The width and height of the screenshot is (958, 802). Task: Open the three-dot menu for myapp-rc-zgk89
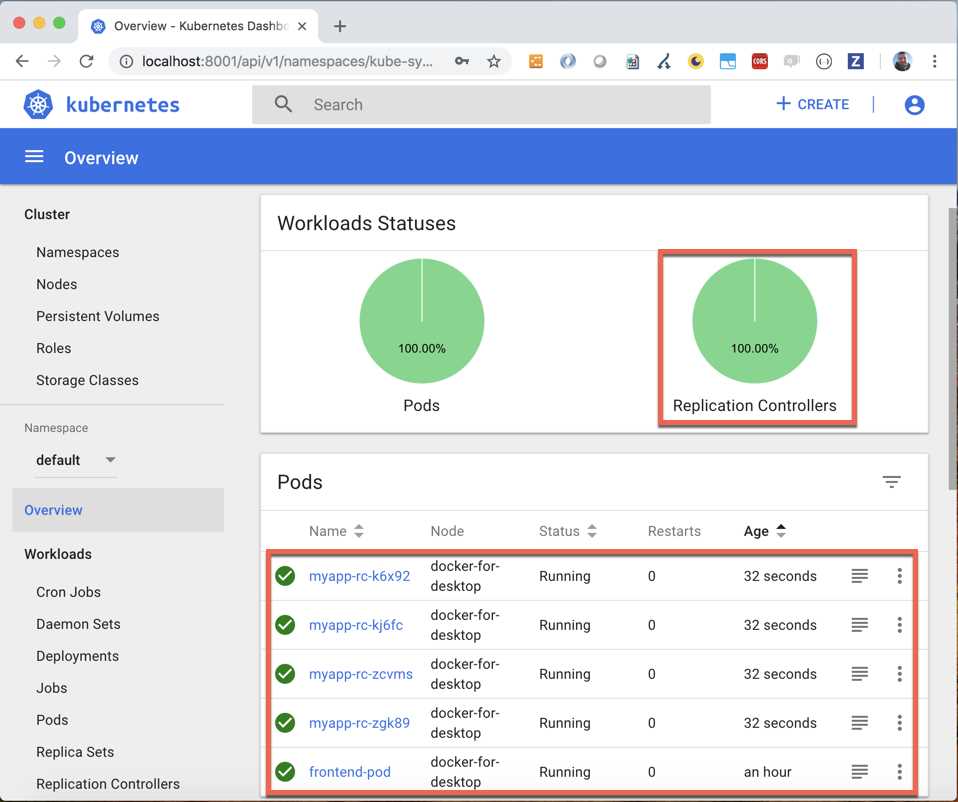899,722
